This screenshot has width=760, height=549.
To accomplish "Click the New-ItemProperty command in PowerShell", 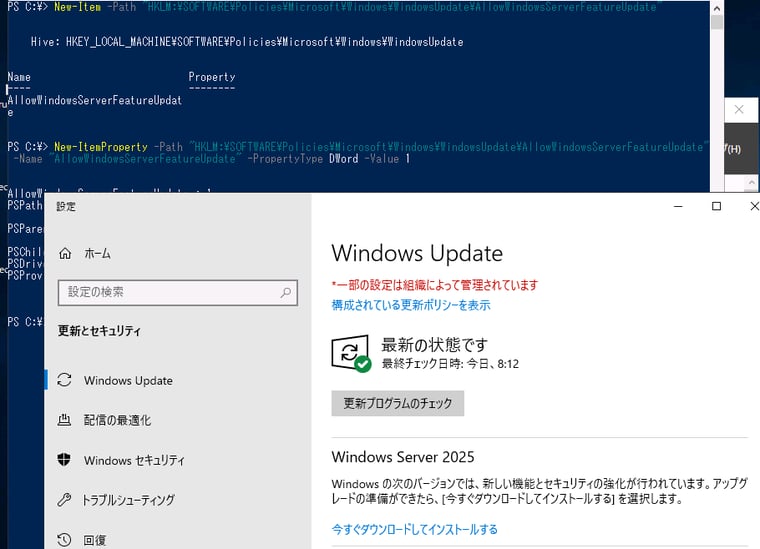I will 101,147.
